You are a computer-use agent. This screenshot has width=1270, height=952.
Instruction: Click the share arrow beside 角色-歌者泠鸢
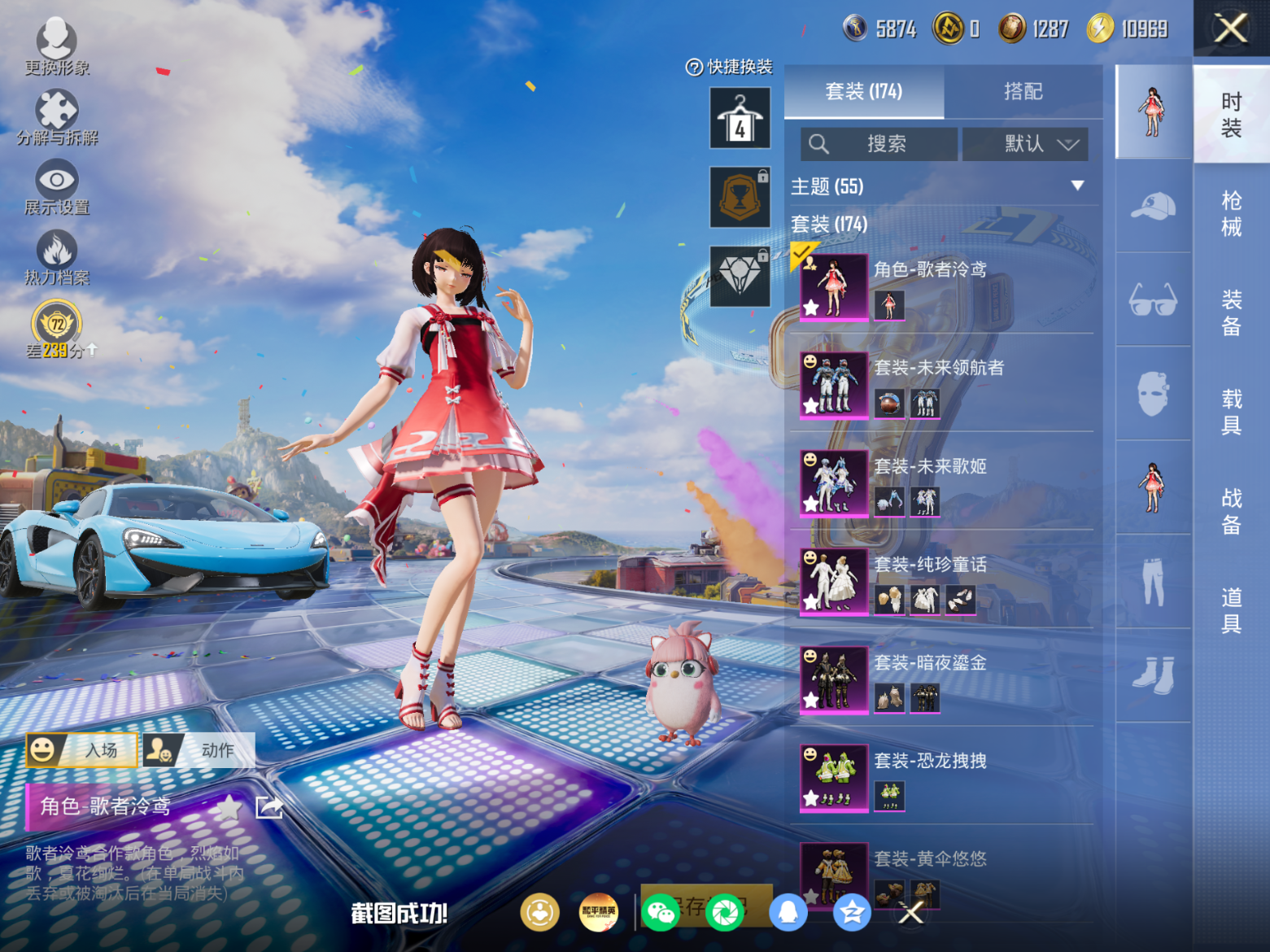pyautogui.click(x=269, y=807)
